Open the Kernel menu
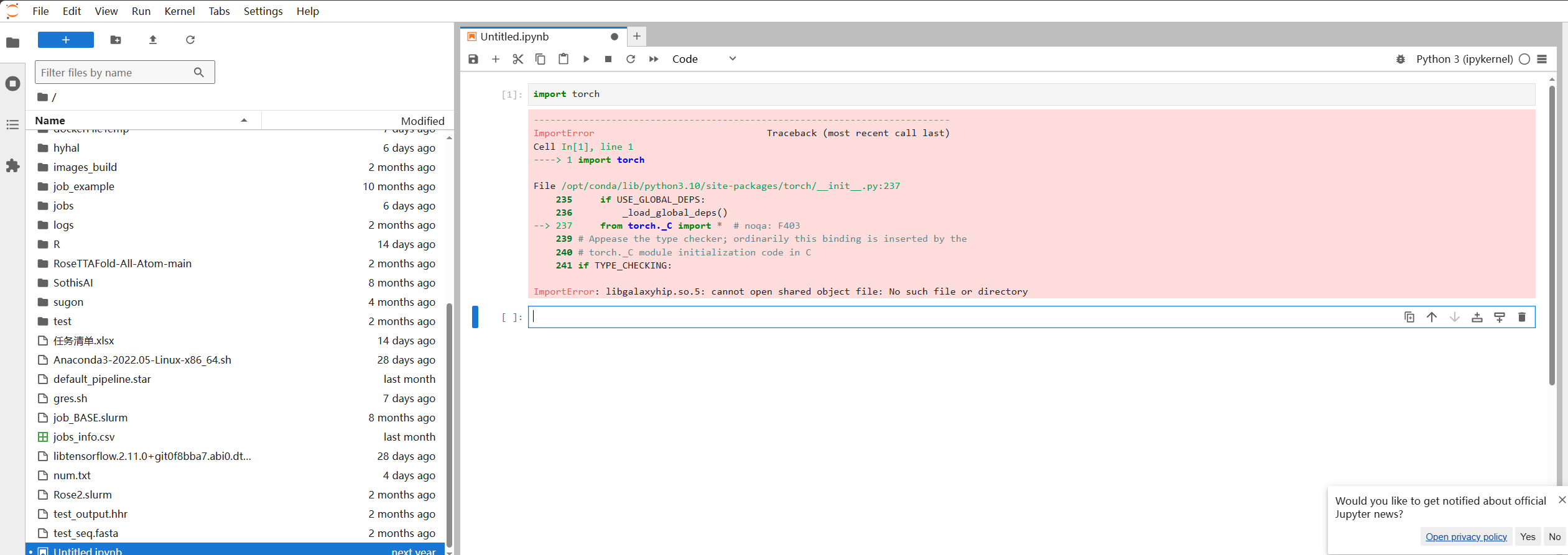Viewport: 1568px width, 555px height. coord(180,11)
